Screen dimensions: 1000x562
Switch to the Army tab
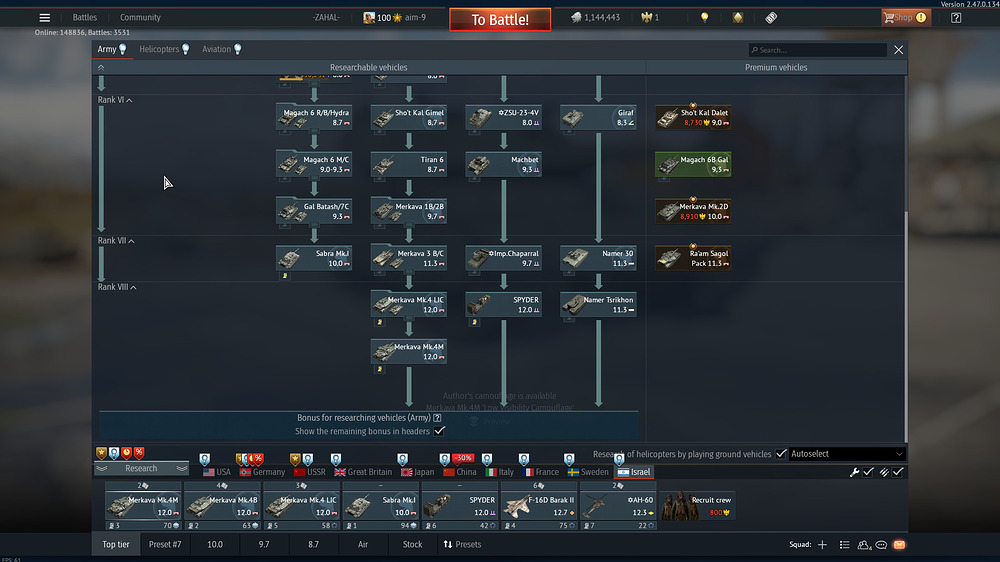112,49
